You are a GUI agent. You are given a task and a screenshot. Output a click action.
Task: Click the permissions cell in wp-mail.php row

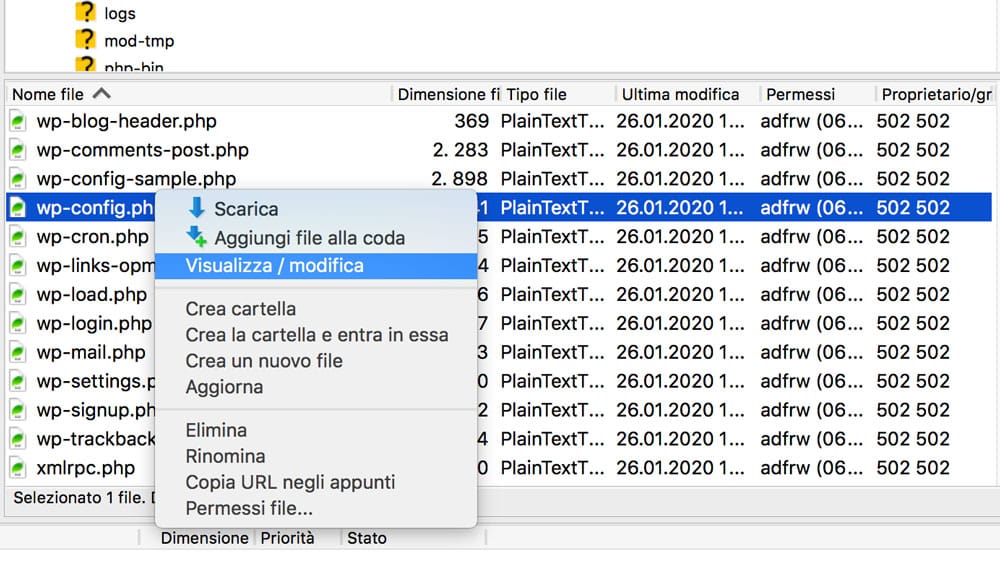point(811,353)
